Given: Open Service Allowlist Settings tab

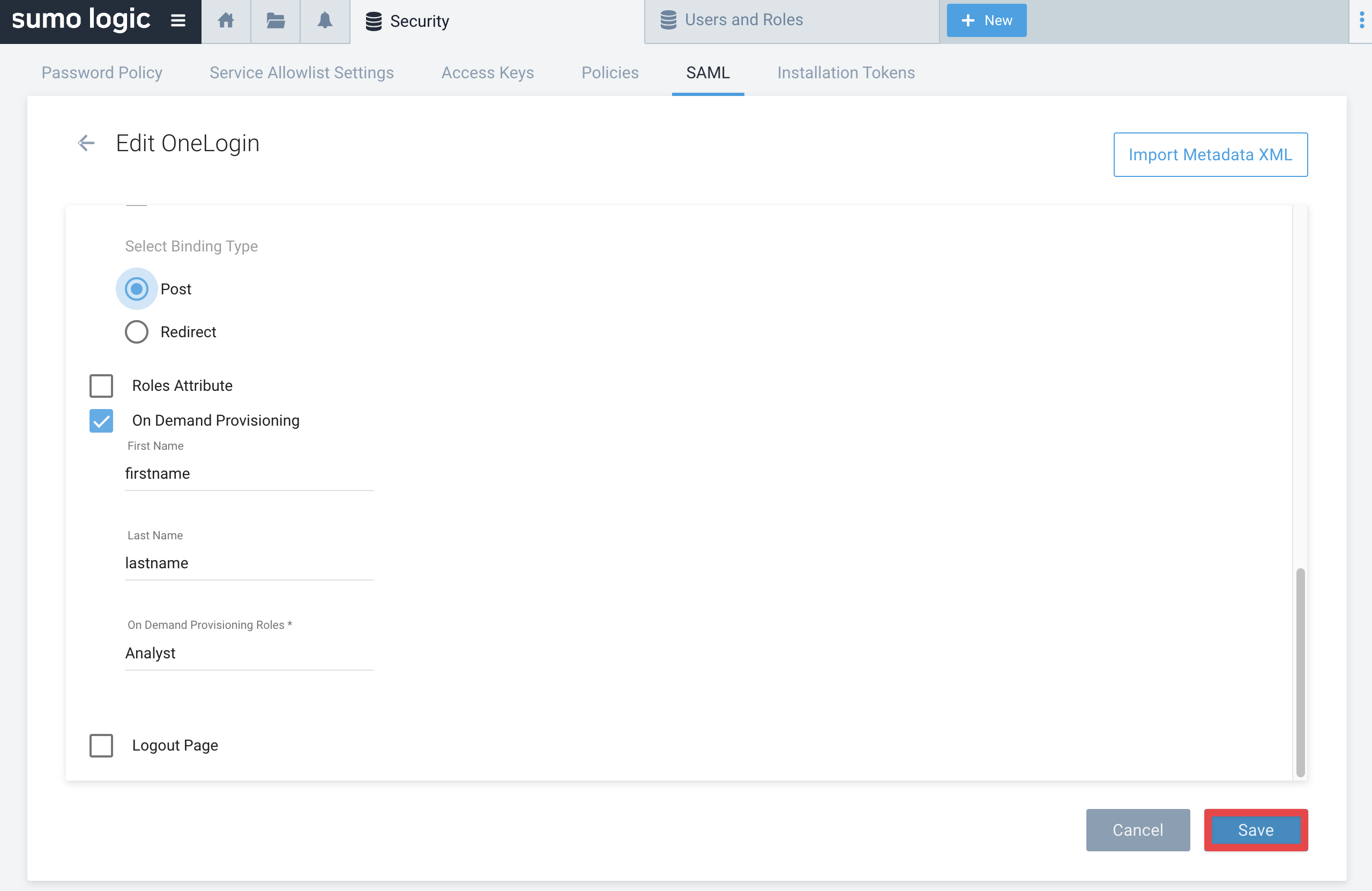Looking at the screenshot, I should [x=302, y=73].
